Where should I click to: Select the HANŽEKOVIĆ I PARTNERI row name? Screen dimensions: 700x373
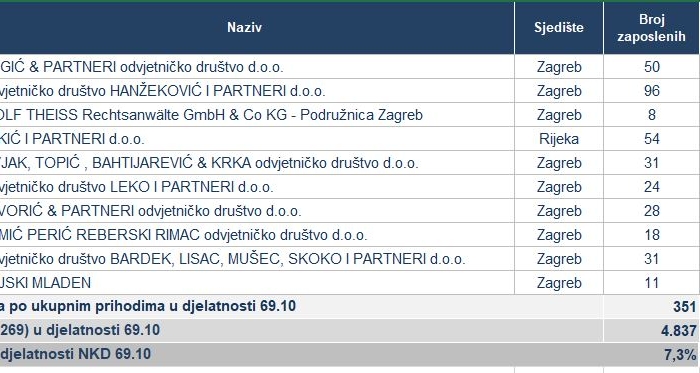[x=162, y=91]
